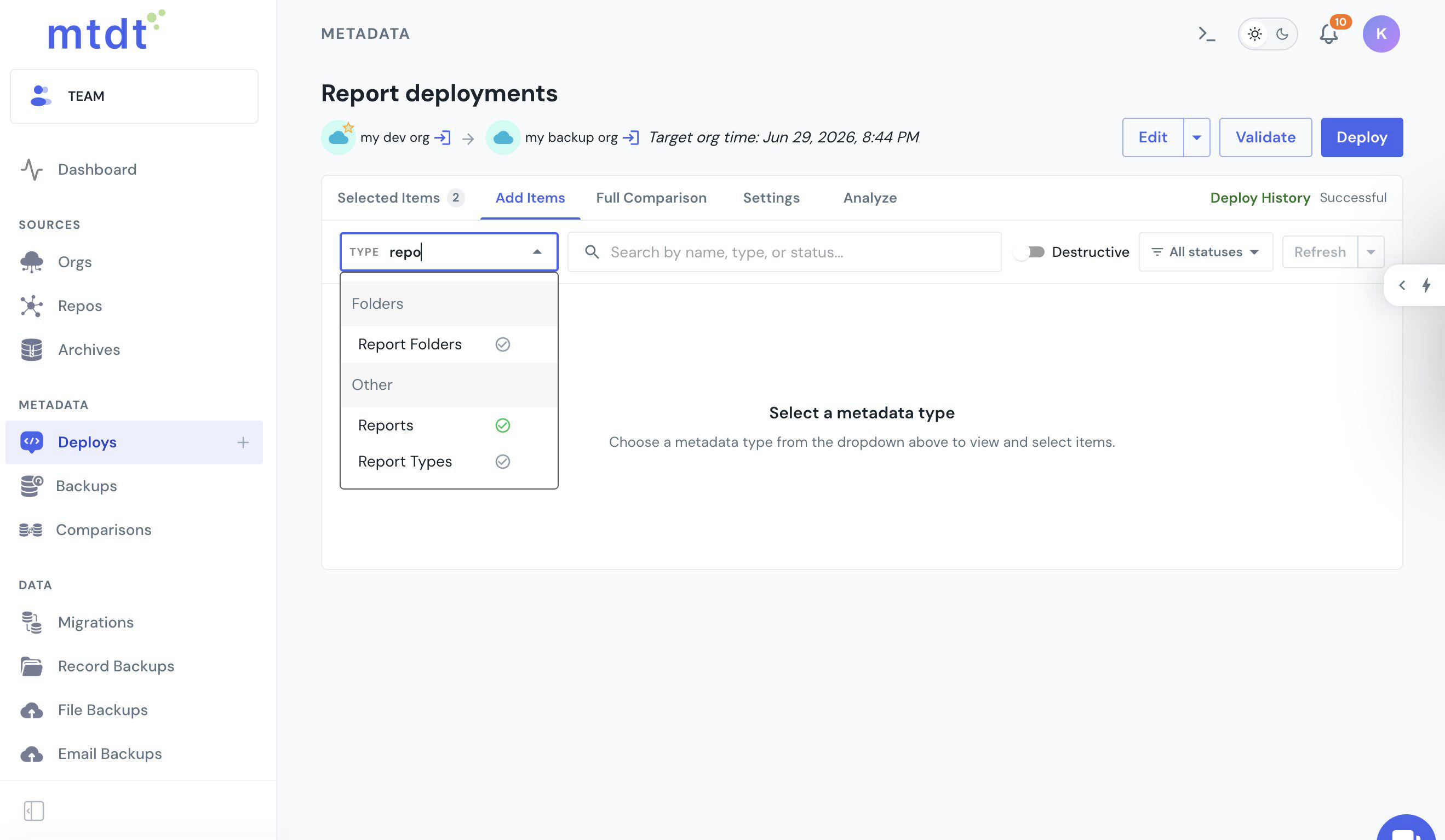
Task: Click the Archives database icon
Action: [x=32, y=350]
